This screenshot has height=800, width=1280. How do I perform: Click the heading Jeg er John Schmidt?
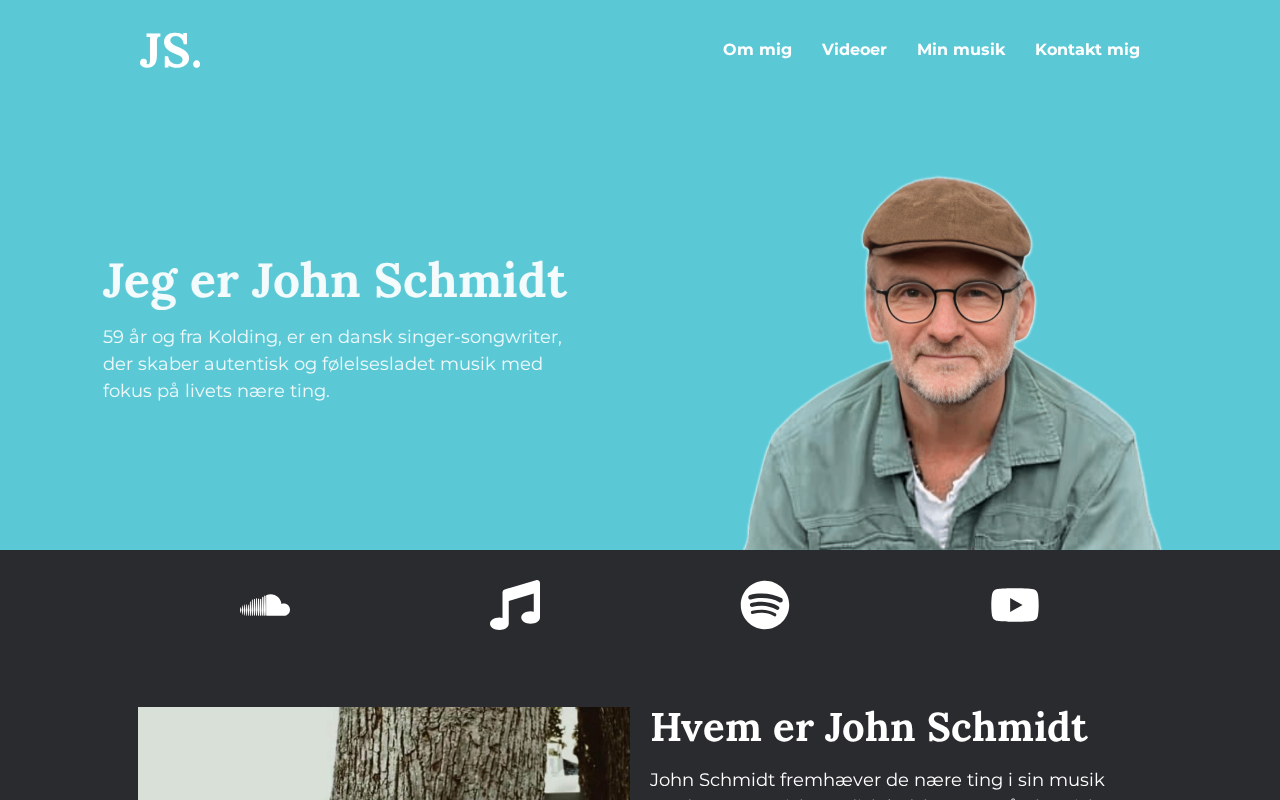(335, 280)
